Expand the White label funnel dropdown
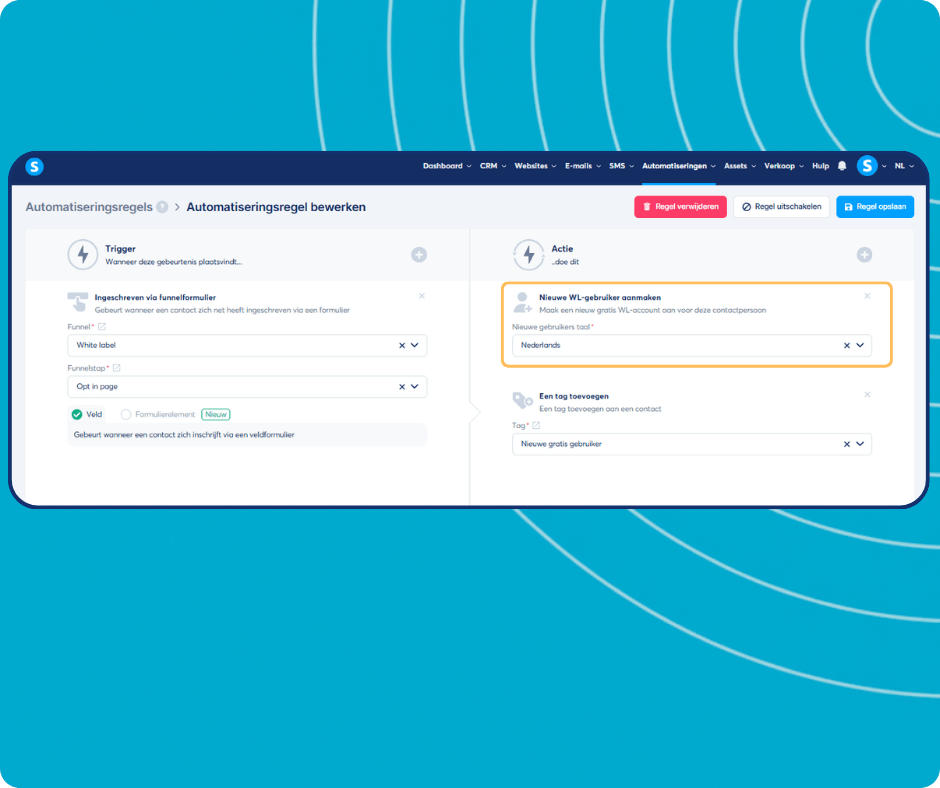This screenshot has width=940, height=788. tap(414, 345)
